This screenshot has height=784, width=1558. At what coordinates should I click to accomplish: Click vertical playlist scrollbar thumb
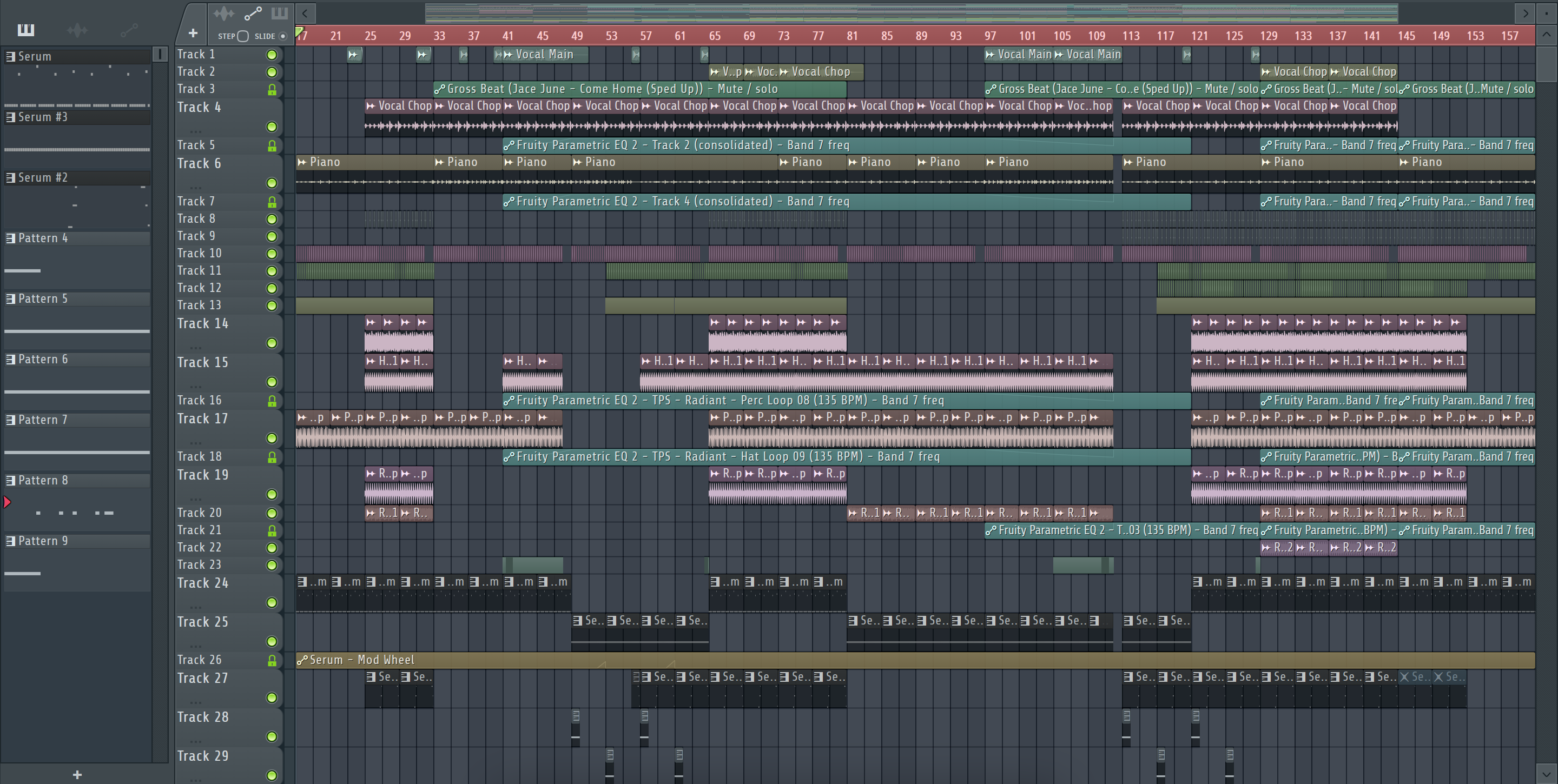pyautogui.click(x=1547, y=65)
